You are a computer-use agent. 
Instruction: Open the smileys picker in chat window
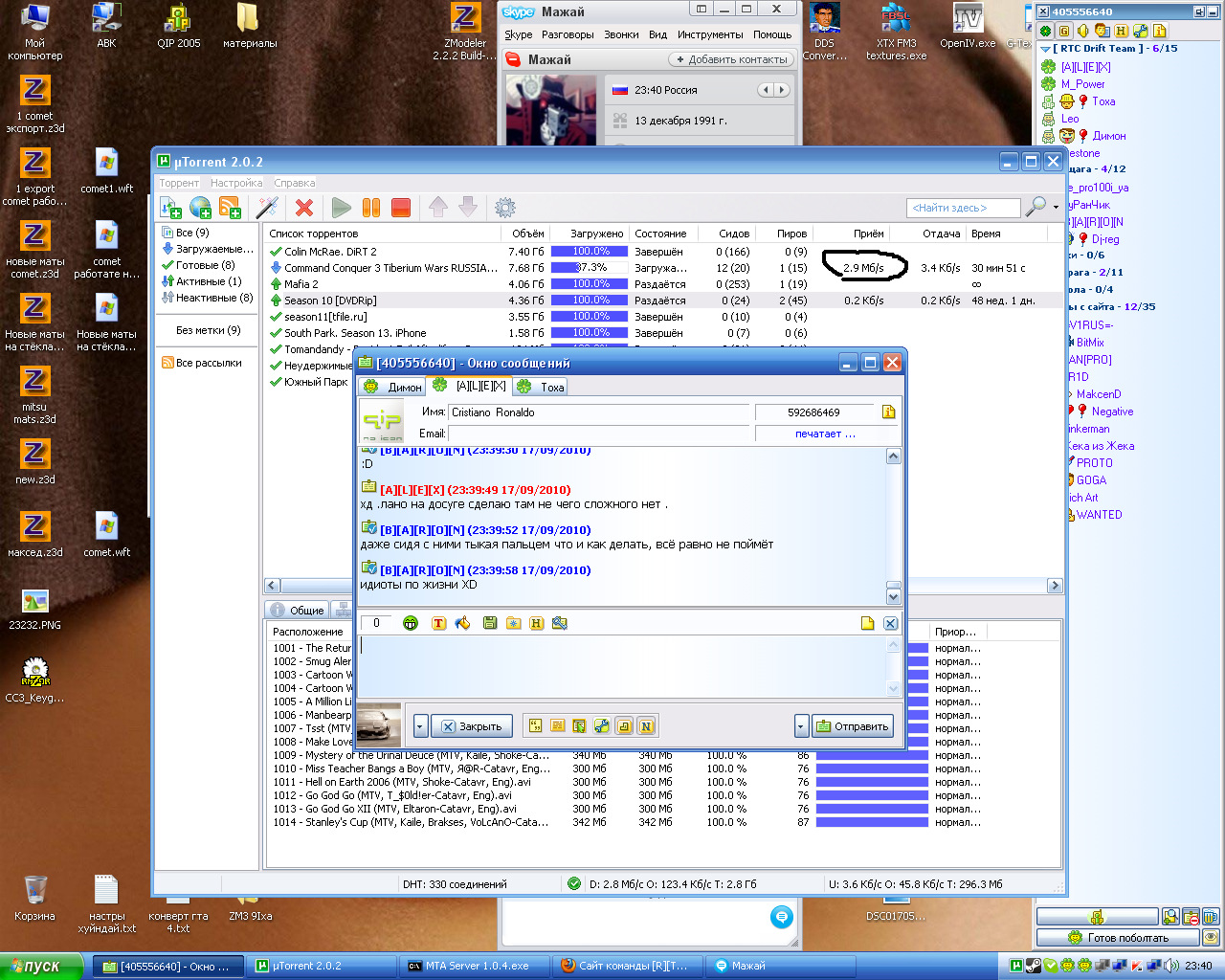[x=411, y=623]
